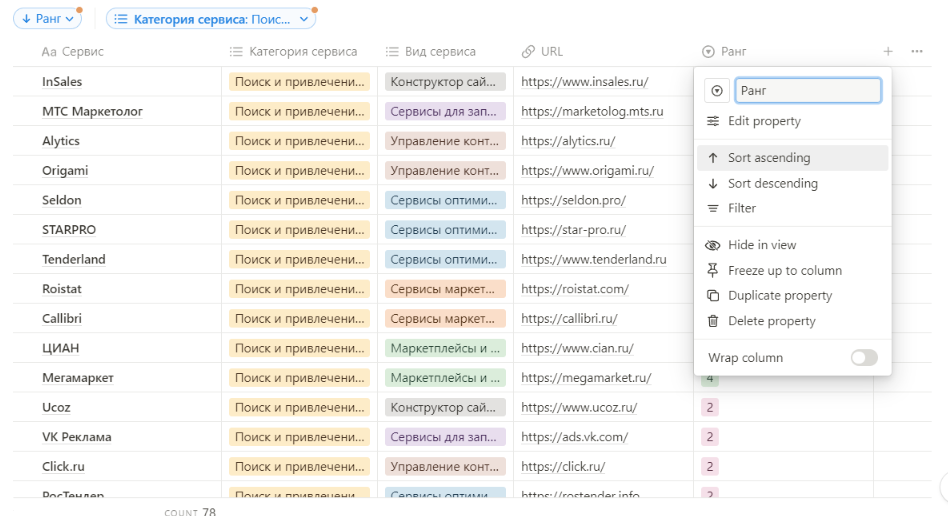
Task: Click the Конструктор сай... tag in InSales row
Action: (445, 82)
